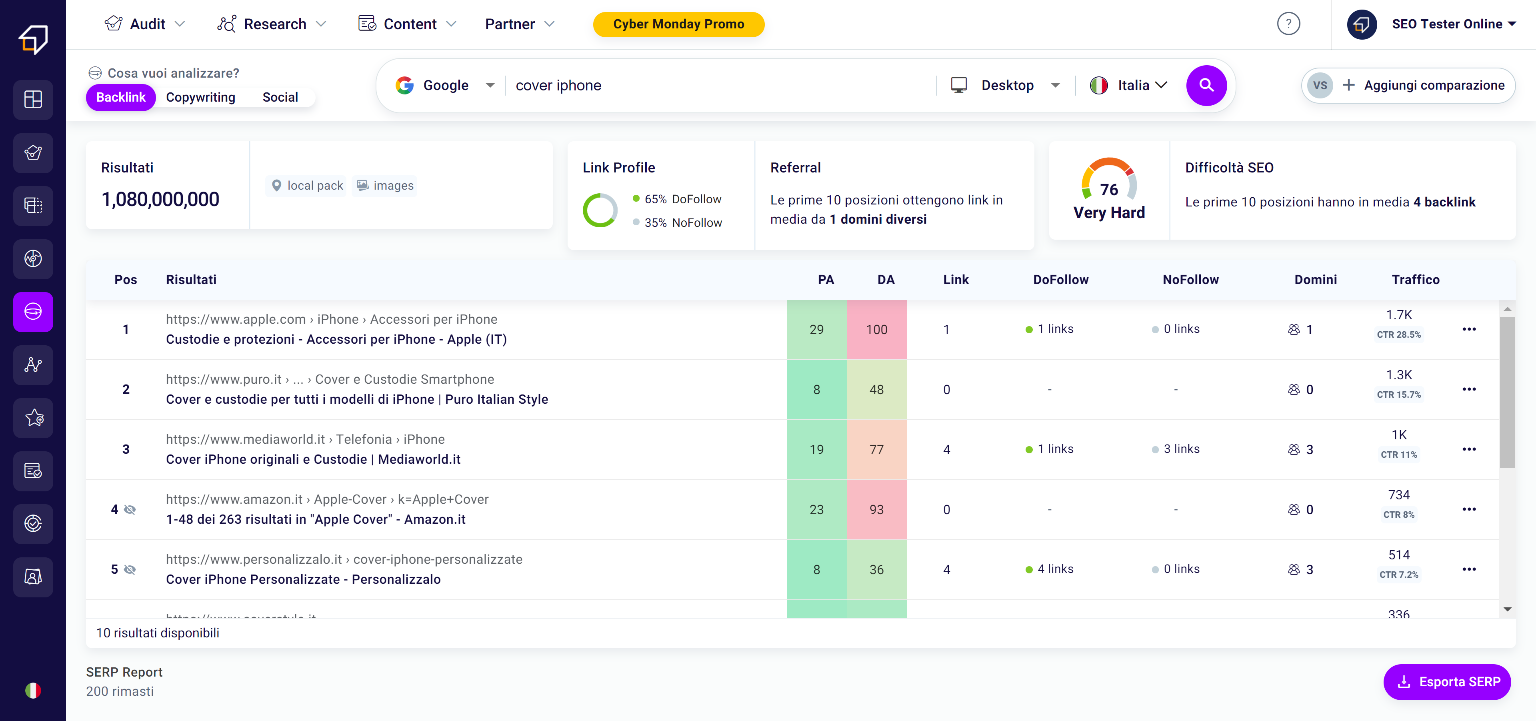Screen dimensions: 1536x721
Task: Click Aggiungi comparazione button
Action: click(1408, 85)
